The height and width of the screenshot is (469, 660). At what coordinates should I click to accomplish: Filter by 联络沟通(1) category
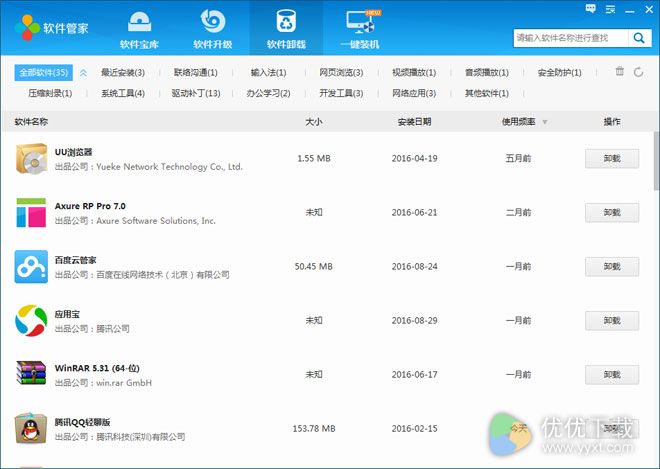click(195, 73)
